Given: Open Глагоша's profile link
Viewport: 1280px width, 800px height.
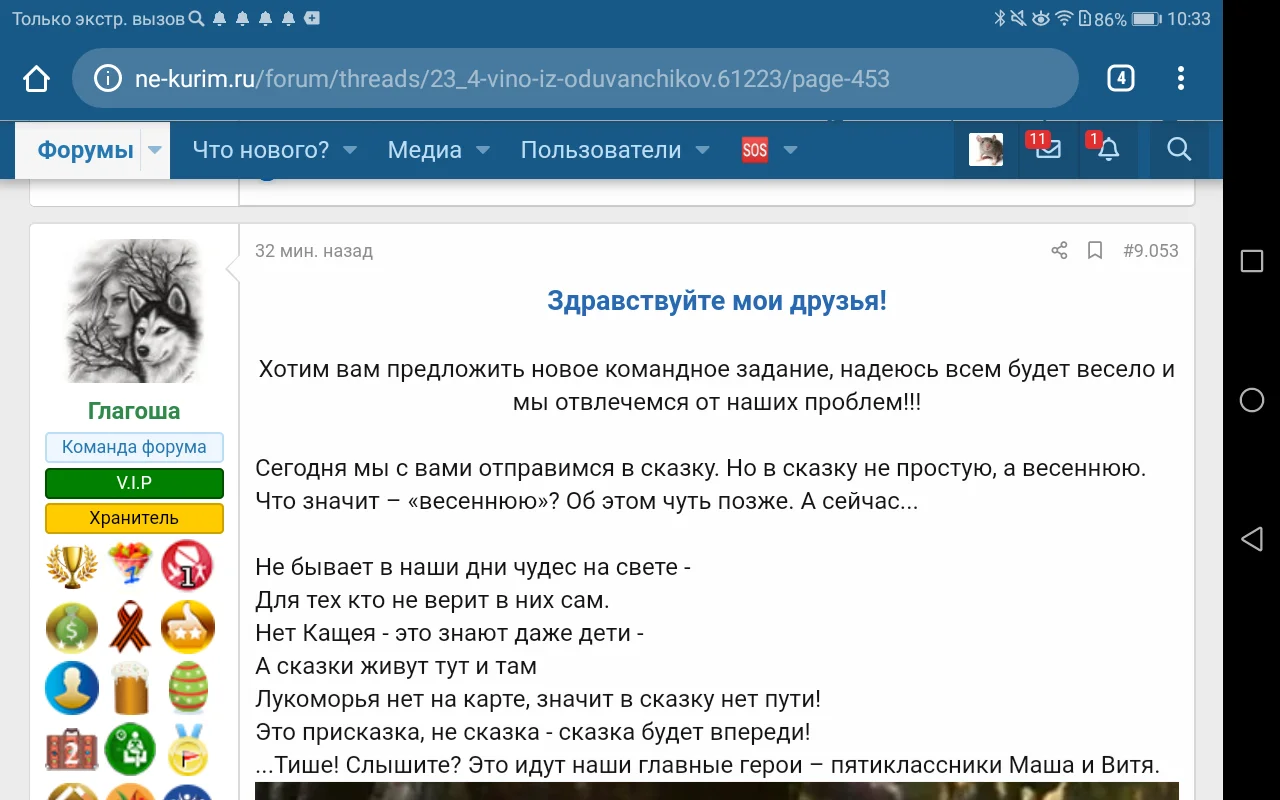Looking at the screenshot, I should point(134,409).
